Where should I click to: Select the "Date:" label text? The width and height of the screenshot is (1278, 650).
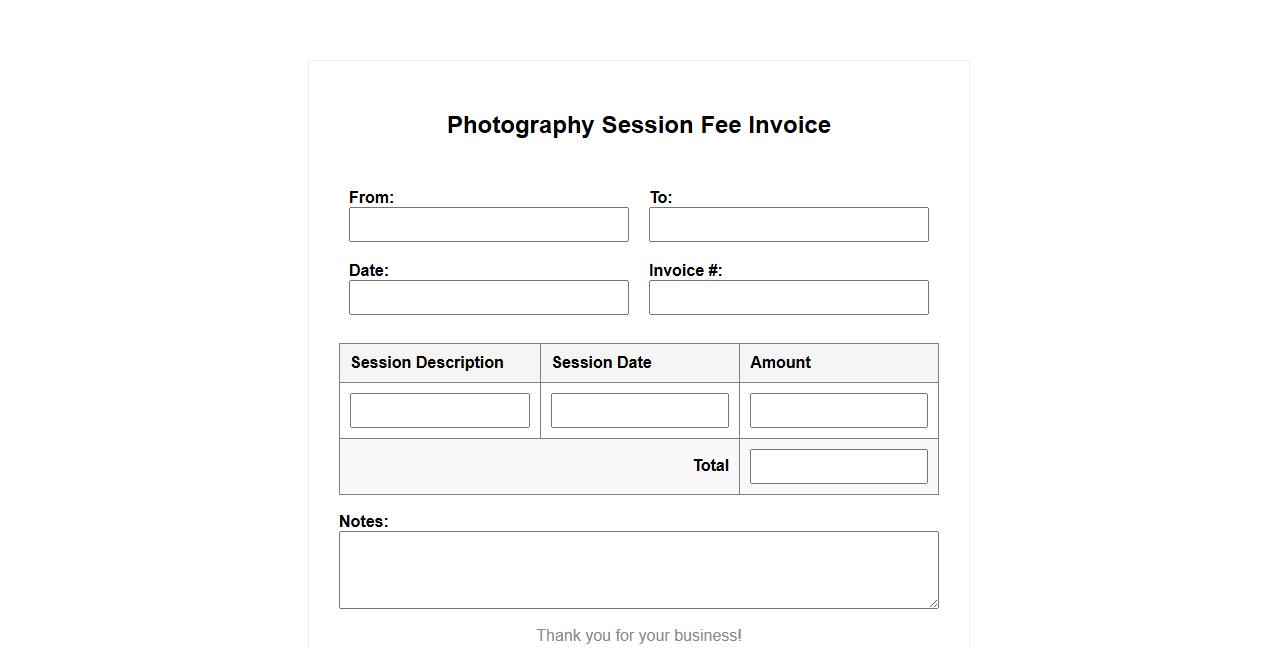click(369, 271)
